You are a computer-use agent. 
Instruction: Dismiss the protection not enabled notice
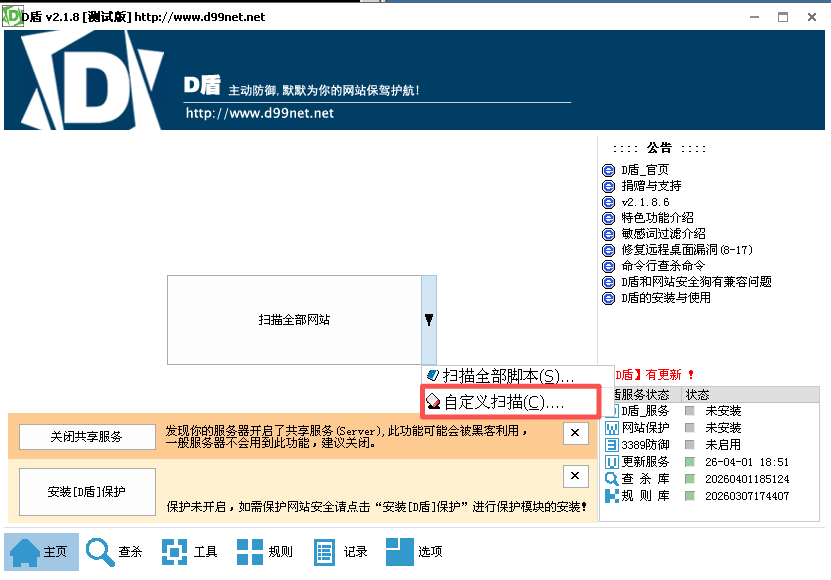click(576, 476)
